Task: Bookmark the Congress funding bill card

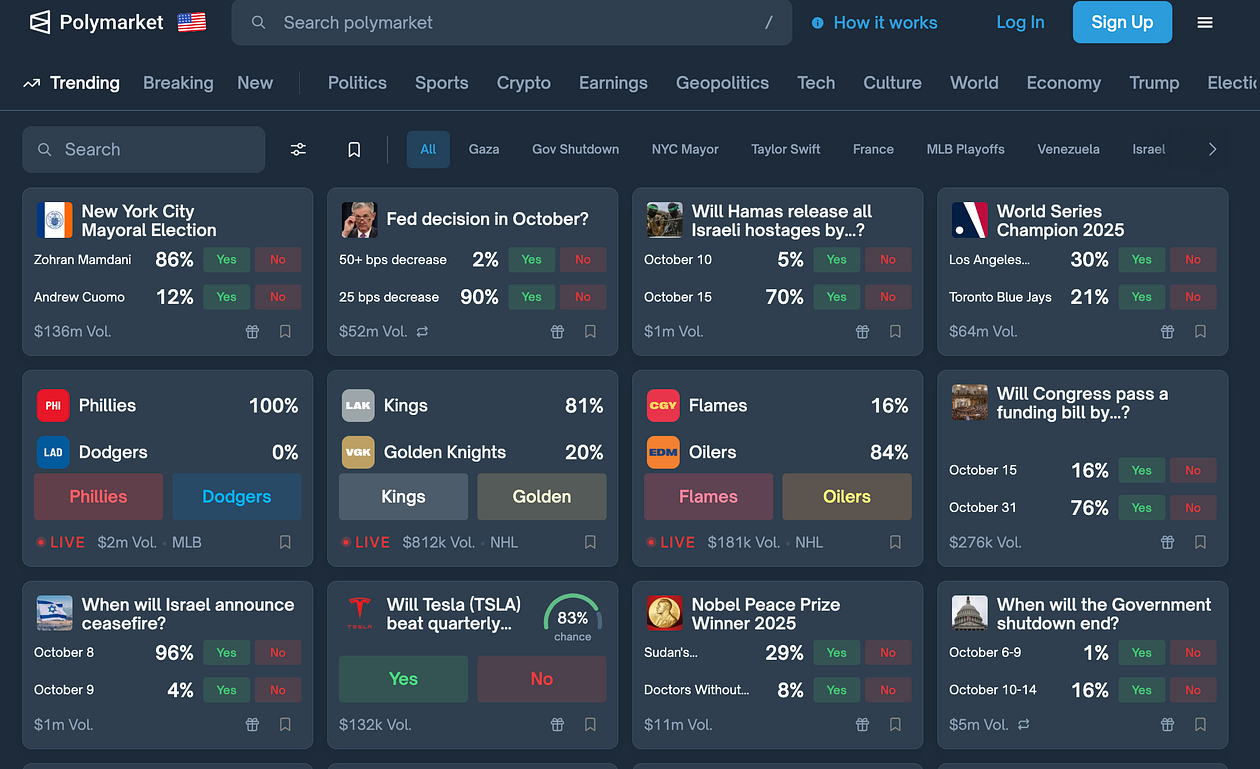Action: pyautogui.click(x=1200, y=542)
